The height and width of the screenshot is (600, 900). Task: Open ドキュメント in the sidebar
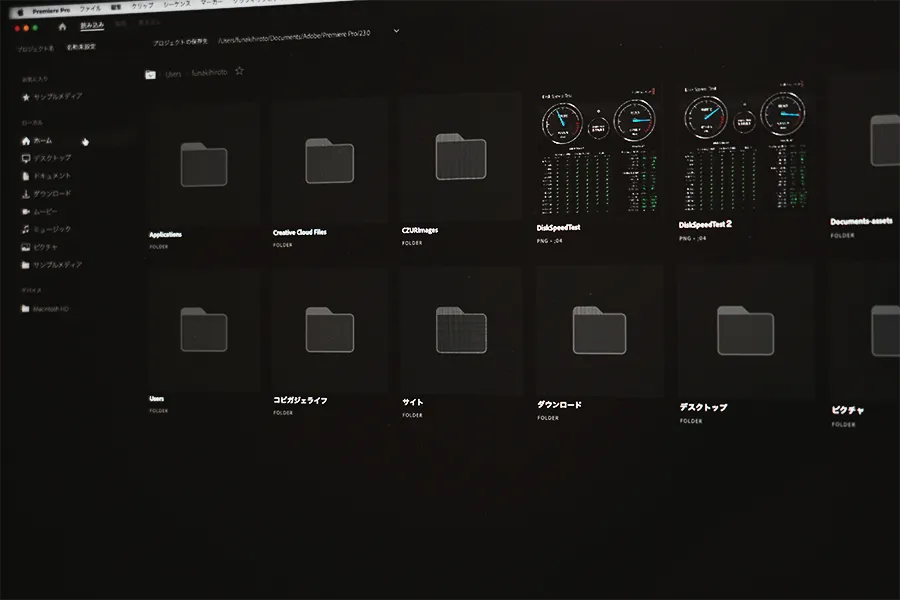point(46,176)
